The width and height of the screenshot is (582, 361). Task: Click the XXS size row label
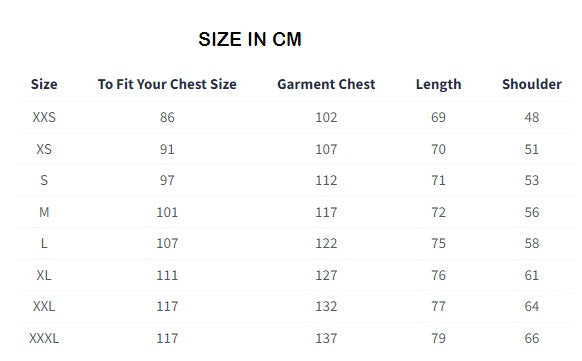pos(44,117)
